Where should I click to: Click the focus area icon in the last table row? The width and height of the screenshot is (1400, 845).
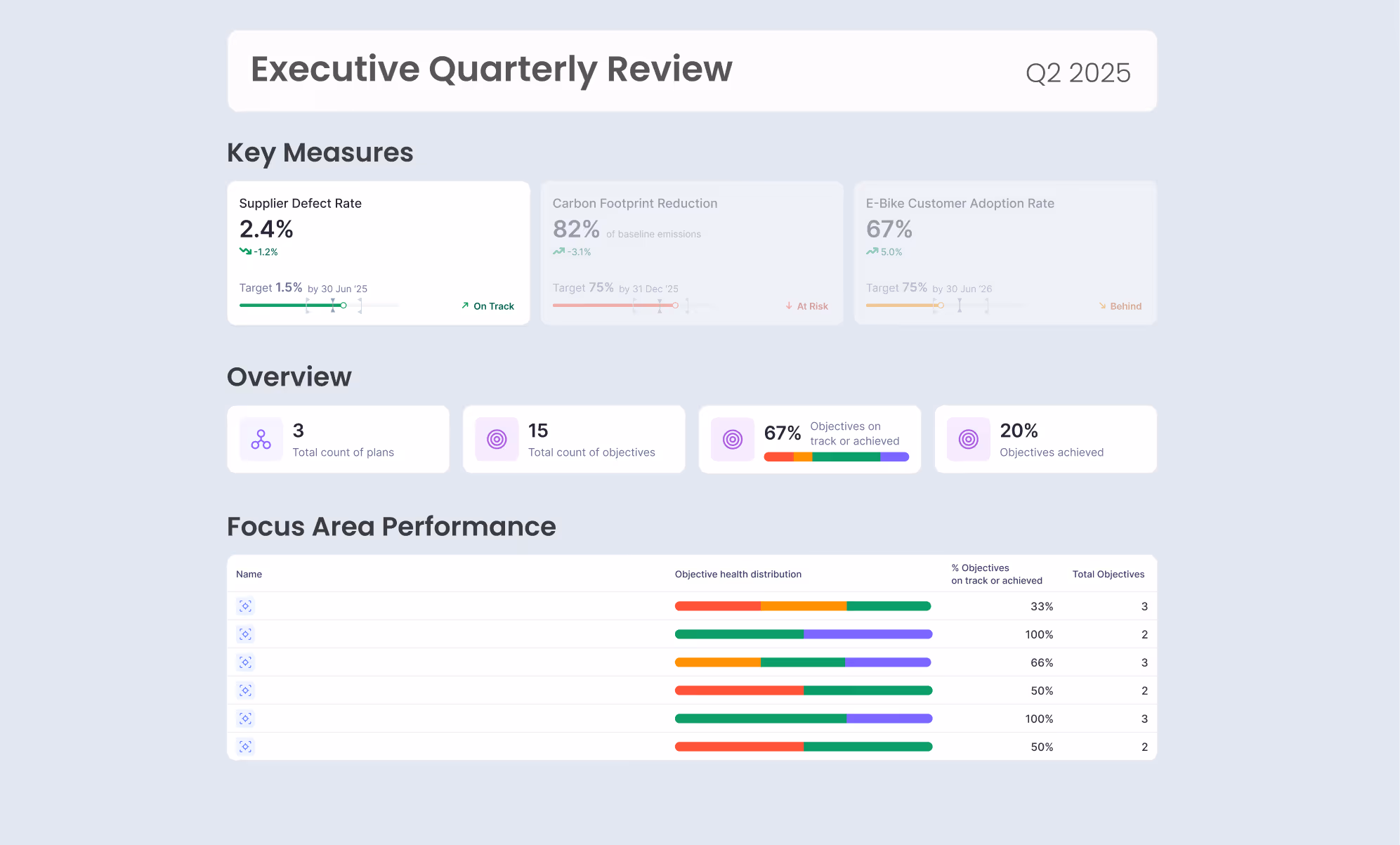tap(245, 746)
